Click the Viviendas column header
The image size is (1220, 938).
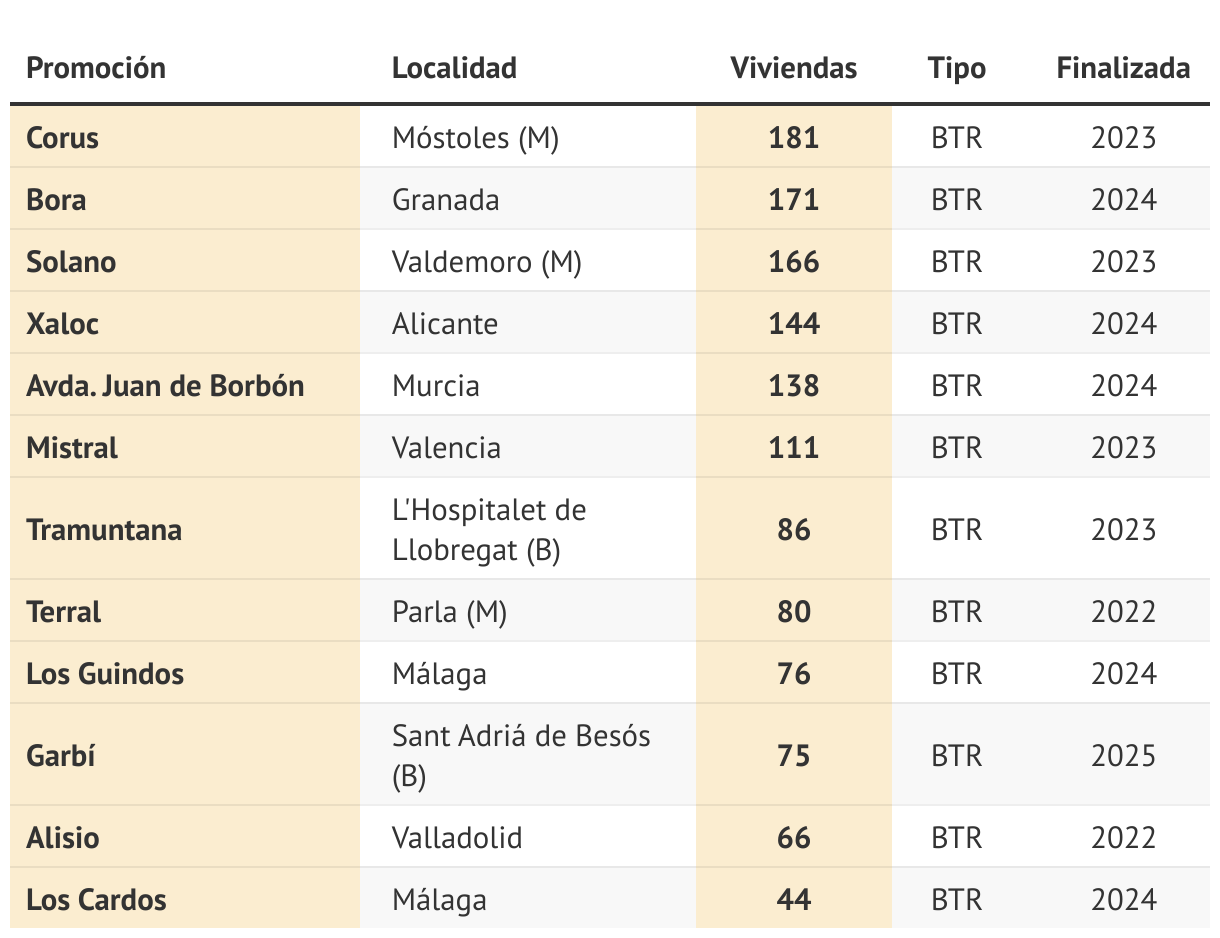pyautogui.click(x=794, y=68)
